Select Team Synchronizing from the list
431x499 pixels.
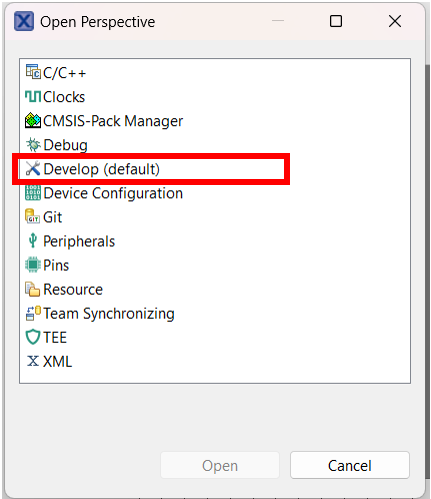100,313
